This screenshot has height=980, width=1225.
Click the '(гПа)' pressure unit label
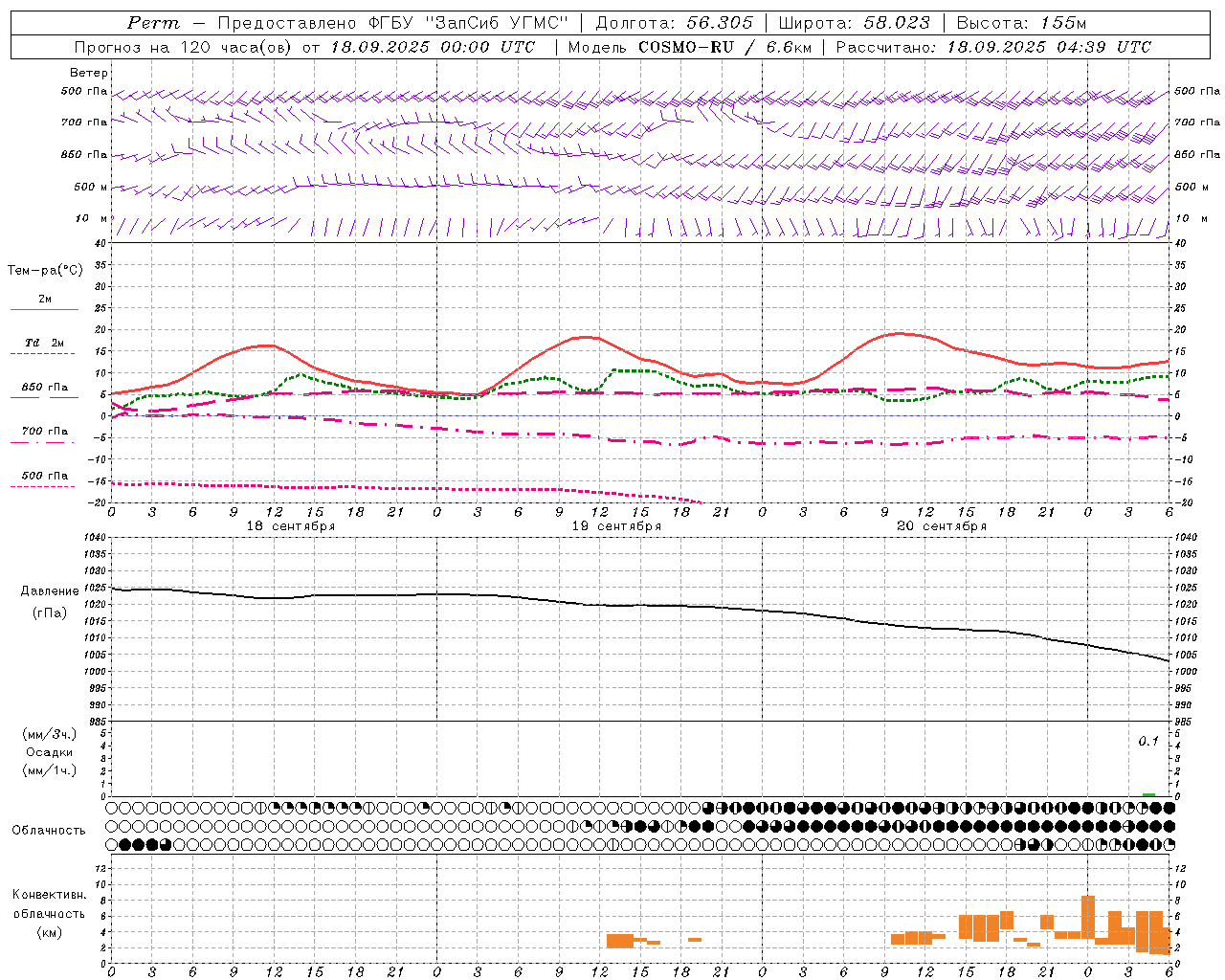(x=50, y=613)
